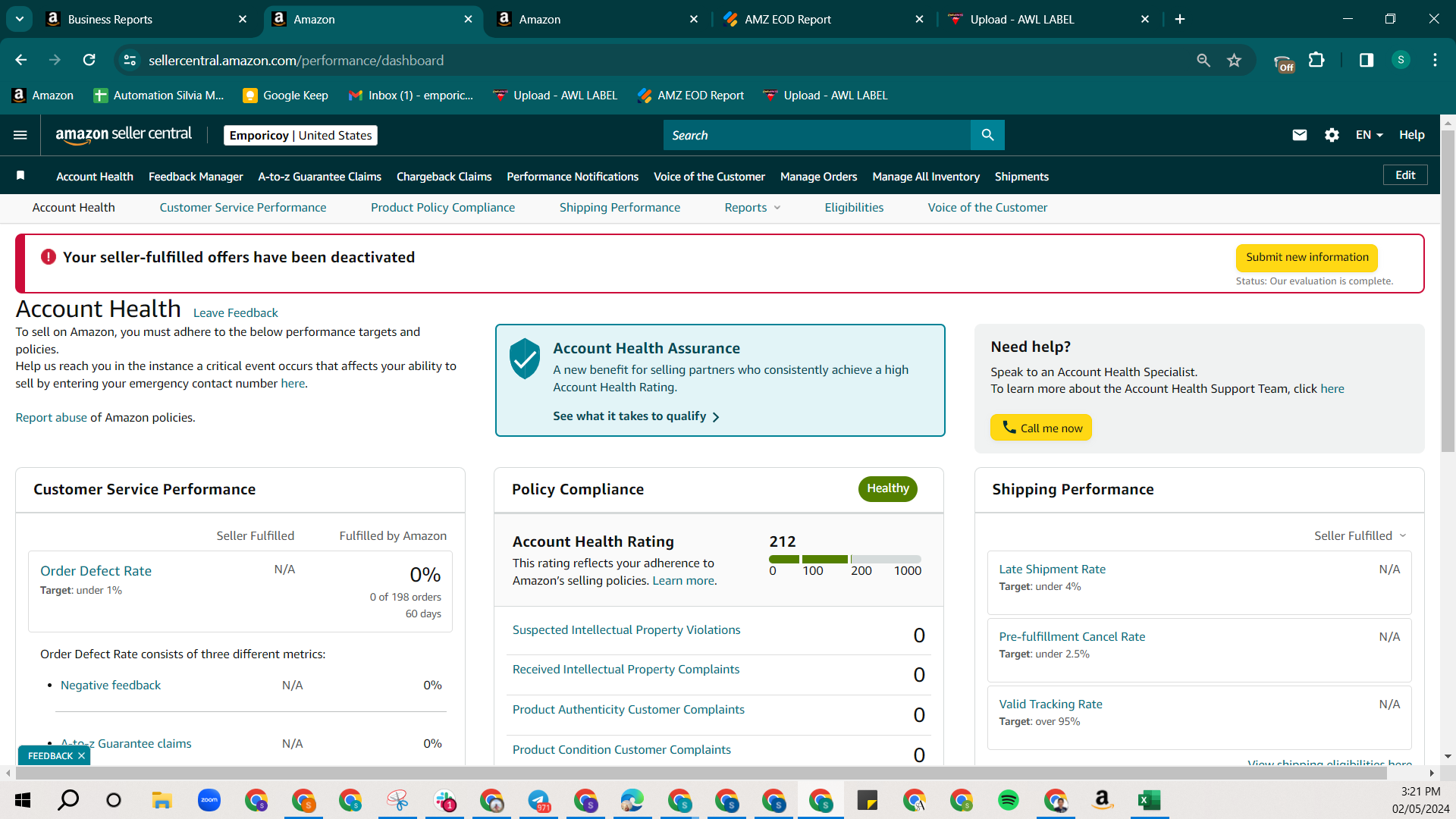Open the Valid Tracking Rate link
The height and width of the screenshot is (819, 1456).
pyautogui.click(x=1050, y=704)
